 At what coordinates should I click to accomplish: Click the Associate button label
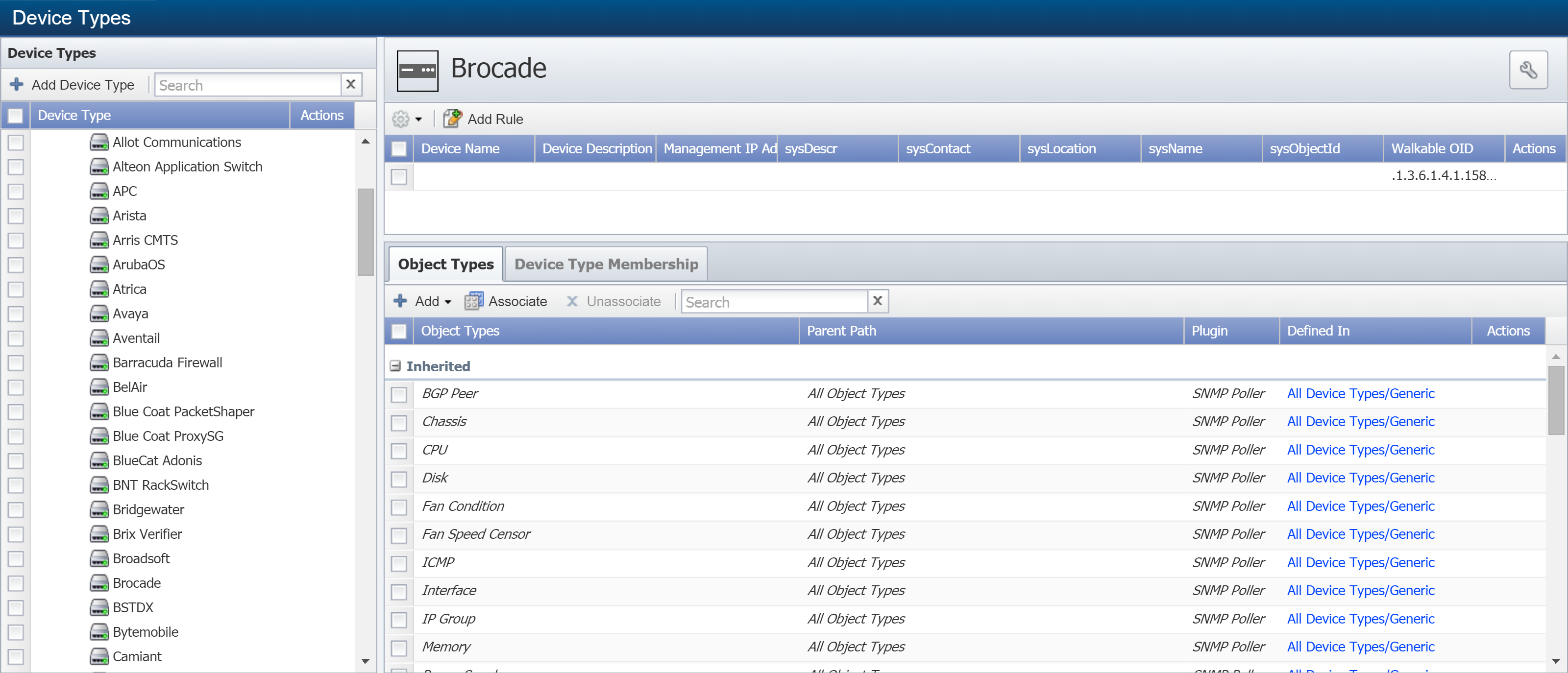[517, 301]
